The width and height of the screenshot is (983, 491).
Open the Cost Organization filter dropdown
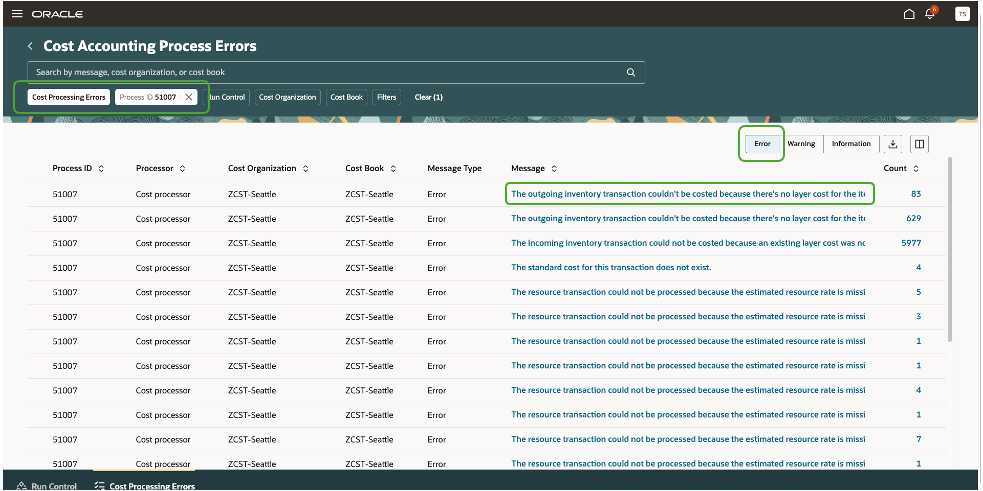coord(287,97)
